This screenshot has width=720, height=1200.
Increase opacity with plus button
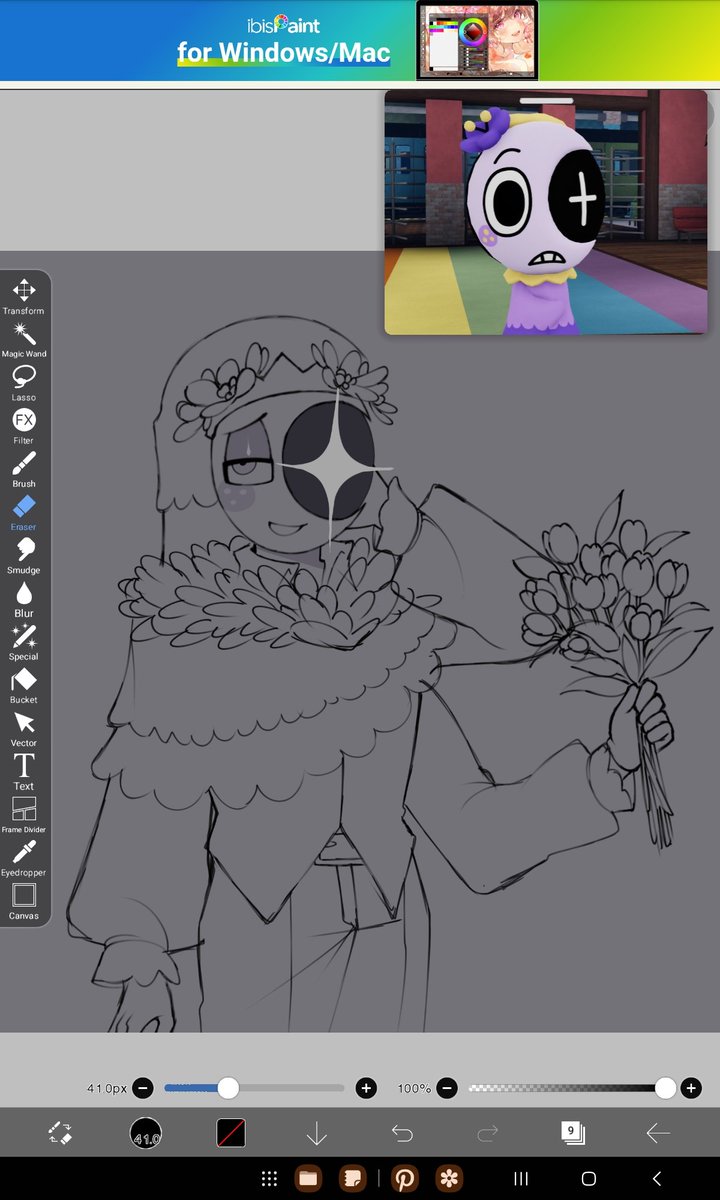(691, 1088)
